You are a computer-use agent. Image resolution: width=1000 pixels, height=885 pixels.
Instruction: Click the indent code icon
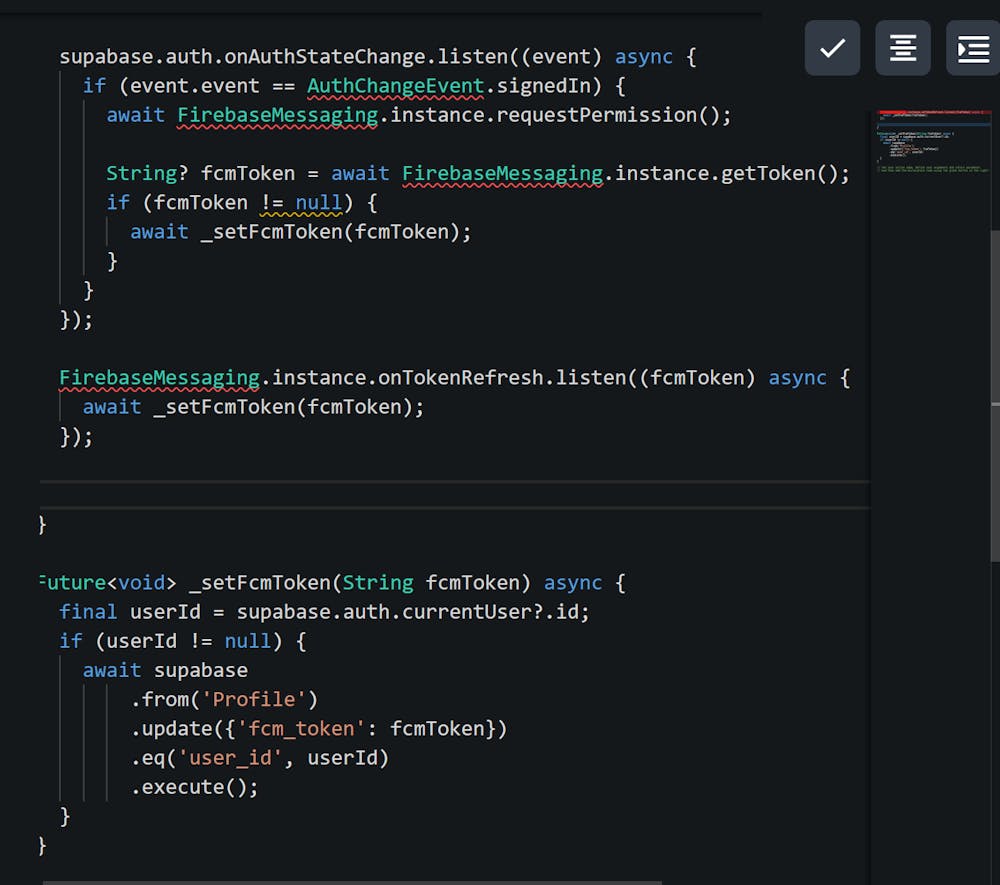point(973,48)
